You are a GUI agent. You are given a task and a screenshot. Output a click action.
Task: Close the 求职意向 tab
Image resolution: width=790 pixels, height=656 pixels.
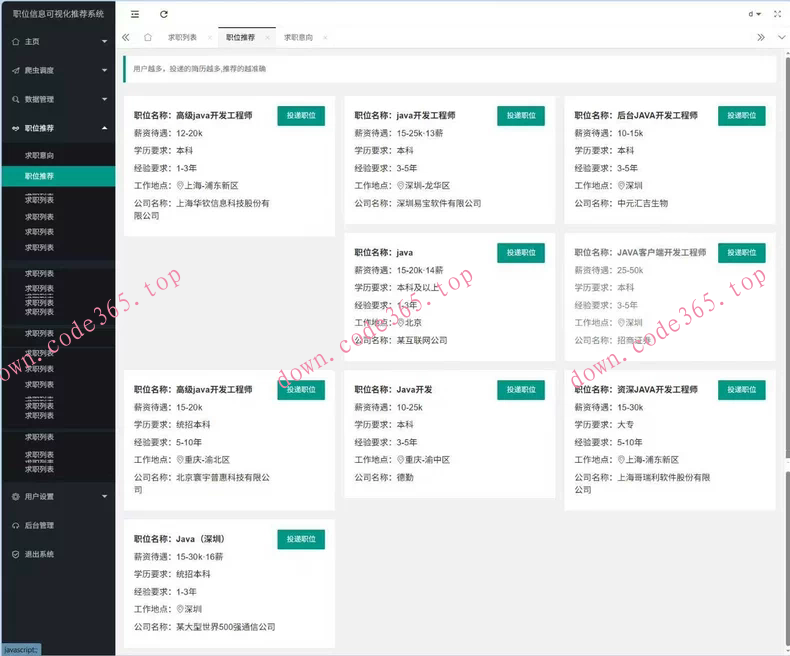(325, 37)
